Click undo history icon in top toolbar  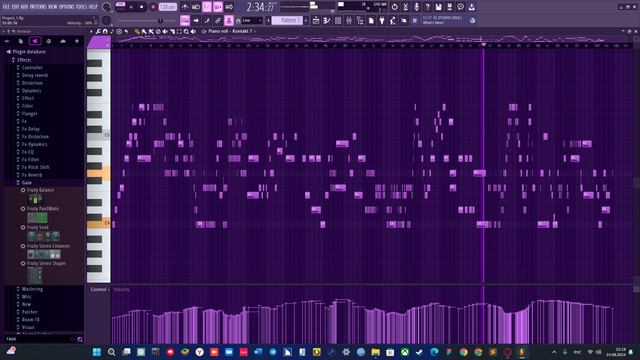tap(394, 7)
